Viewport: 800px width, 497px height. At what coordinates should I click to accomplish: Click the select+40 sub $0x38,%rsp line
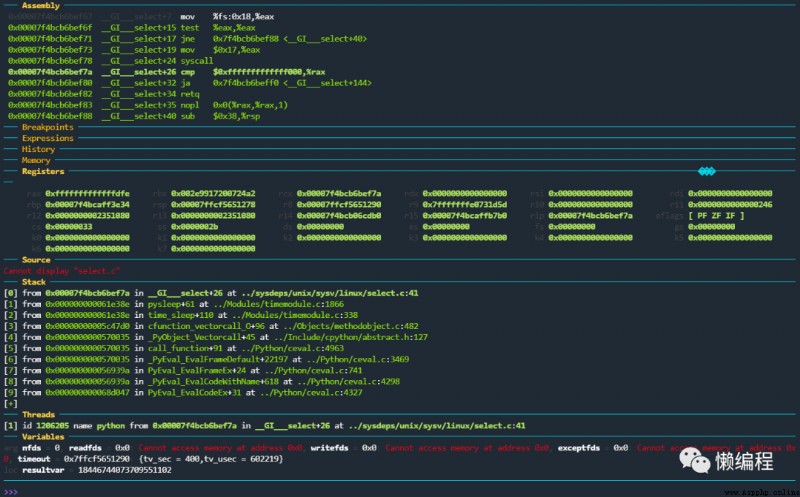click(x=134, y=116)
